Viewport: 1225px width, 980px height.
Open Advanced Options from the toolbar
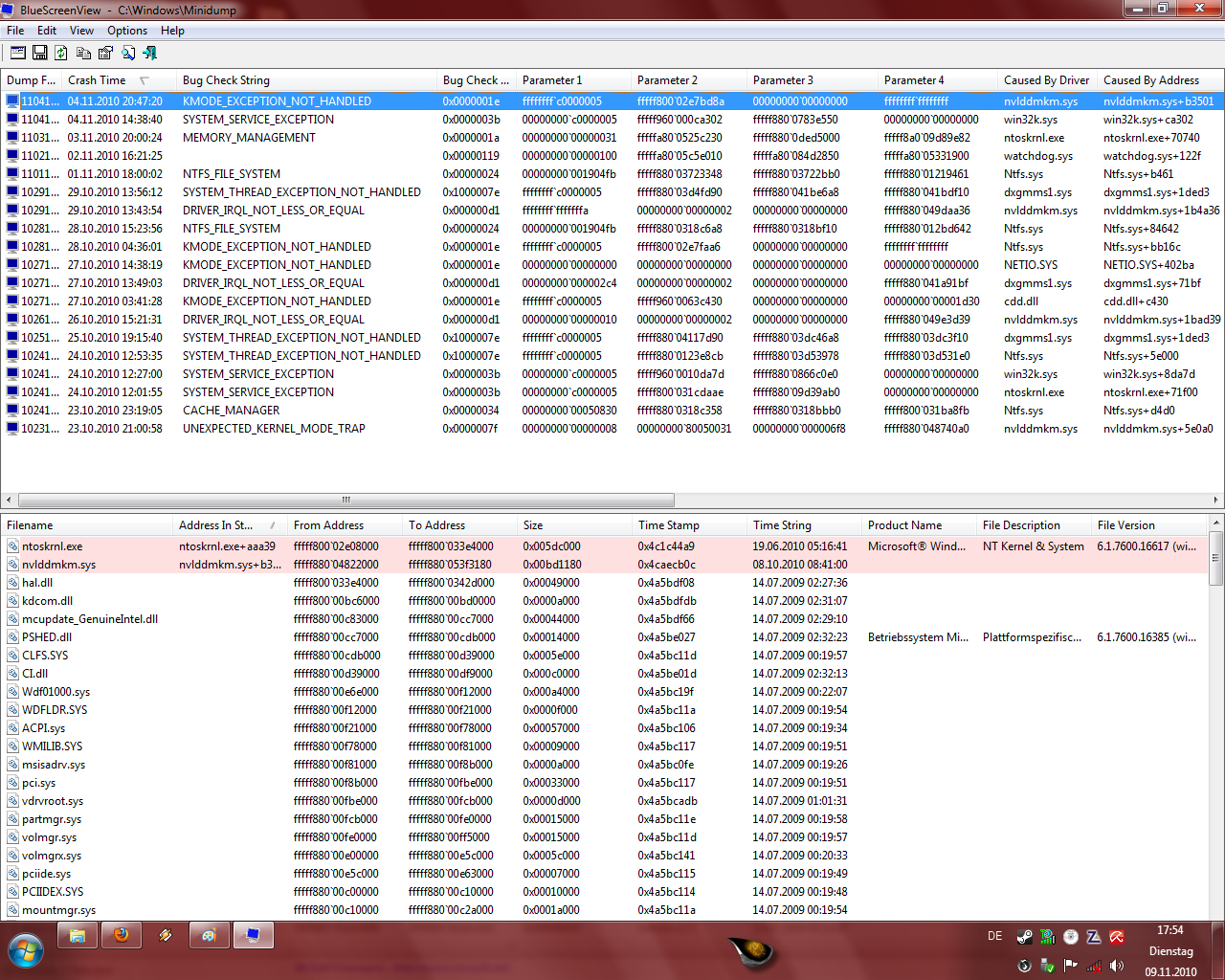[18, 53]
